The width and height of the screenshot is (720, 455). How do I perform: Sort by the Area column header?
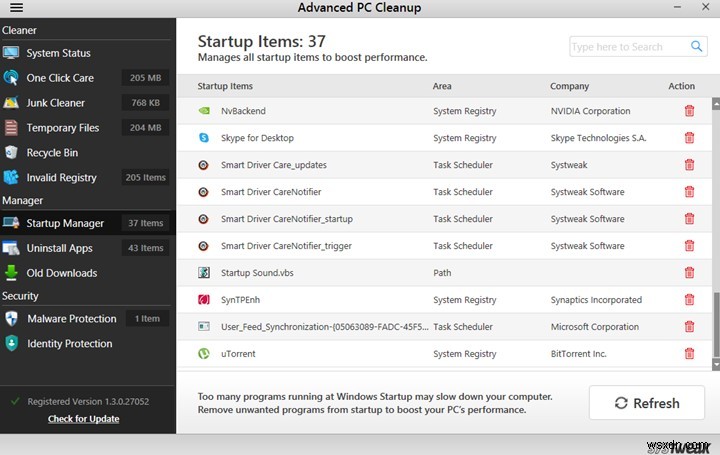442,86
